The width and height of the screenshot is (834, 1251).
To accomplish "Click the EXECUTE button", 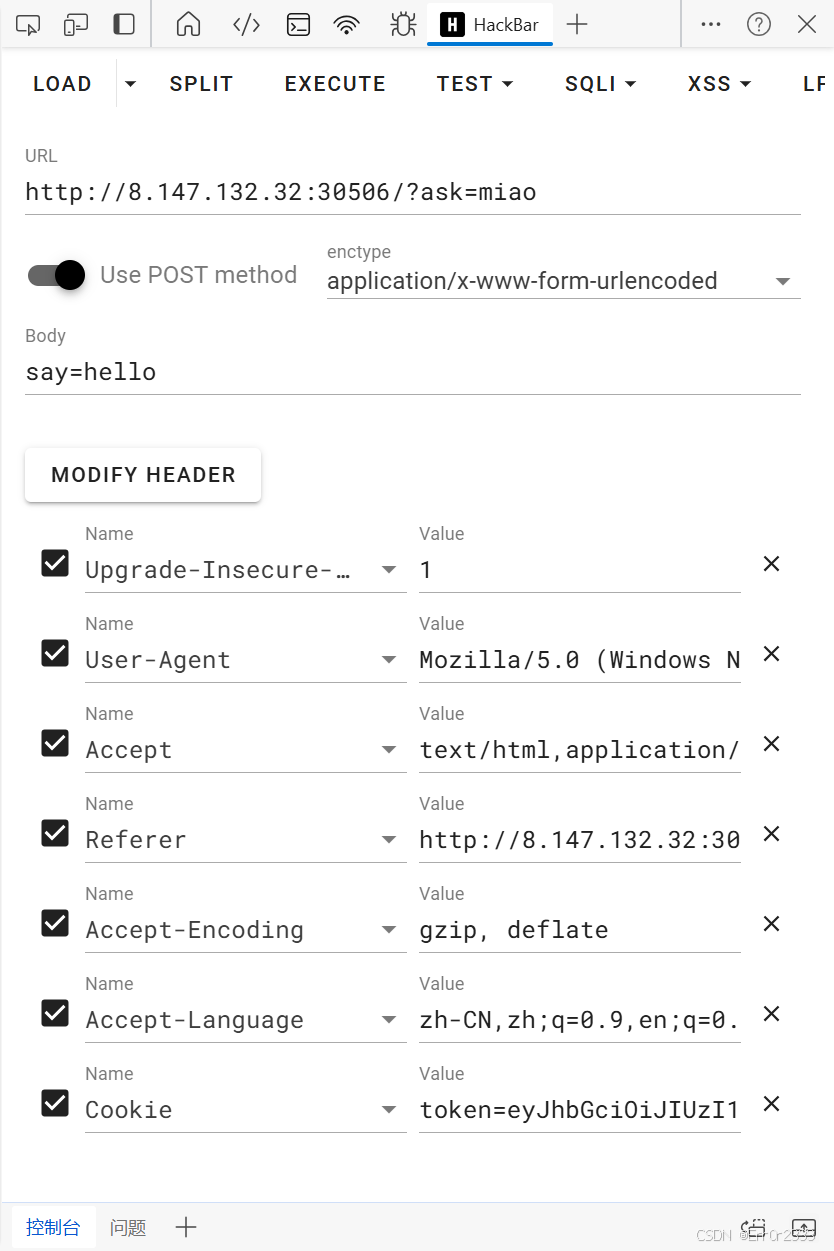I will [335, 84].
